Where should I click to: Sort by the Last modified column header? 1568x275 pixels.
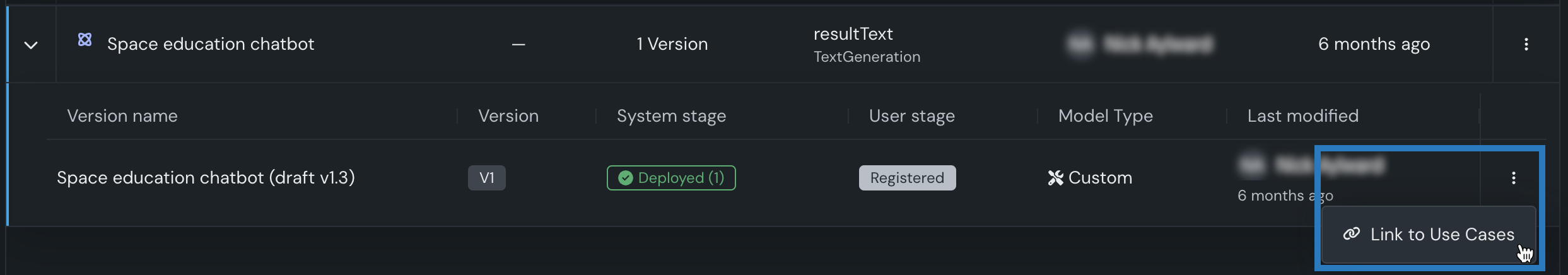point(1302,116)
